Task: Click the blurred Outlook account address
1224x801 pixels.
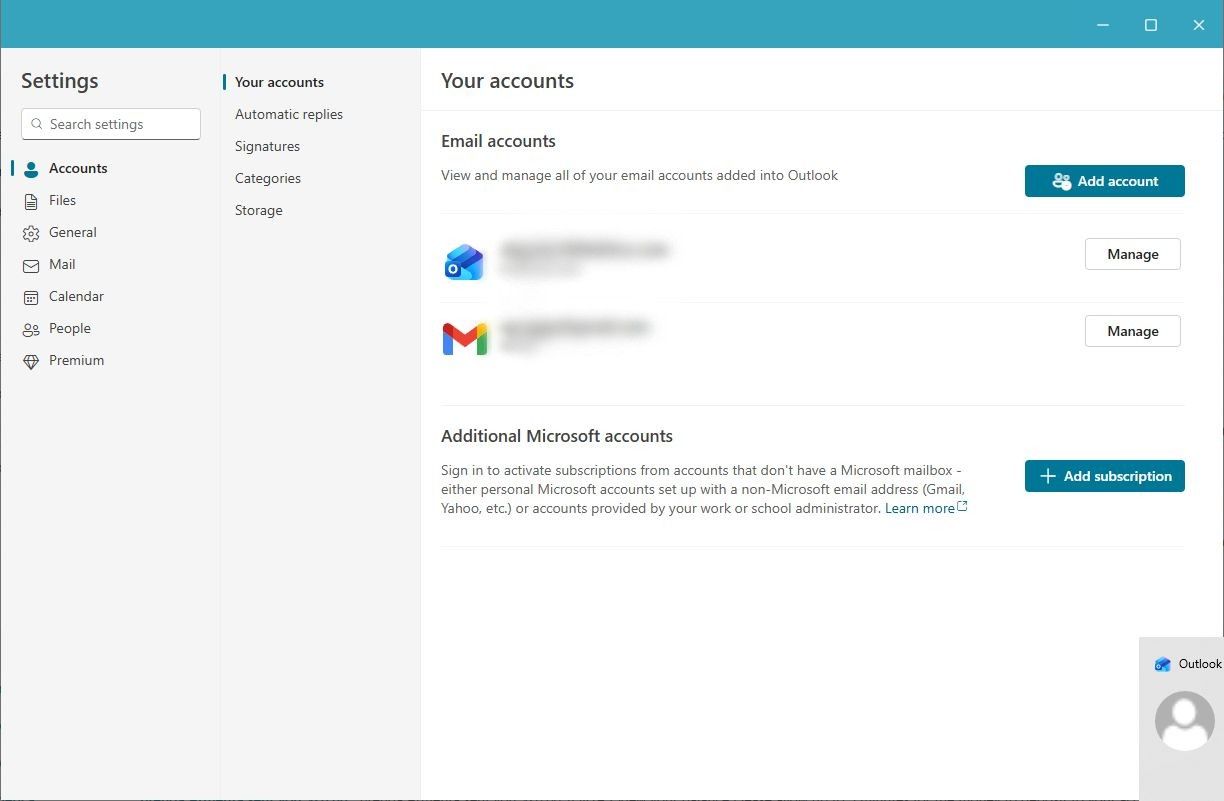Action: click(x=584, y=250)
